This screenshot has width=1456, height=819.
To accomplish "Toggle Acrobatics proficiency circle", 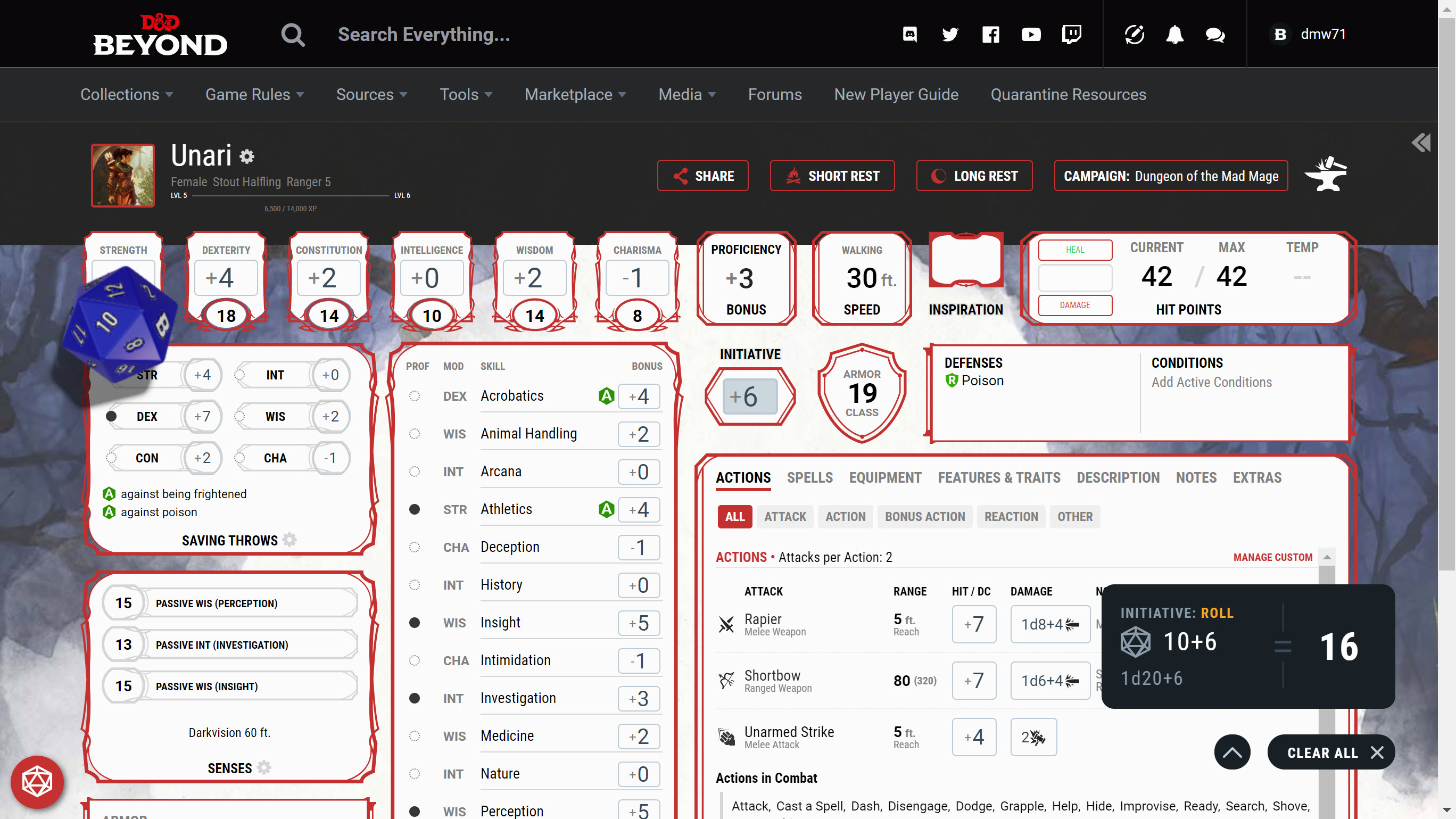I will (415, 396).
